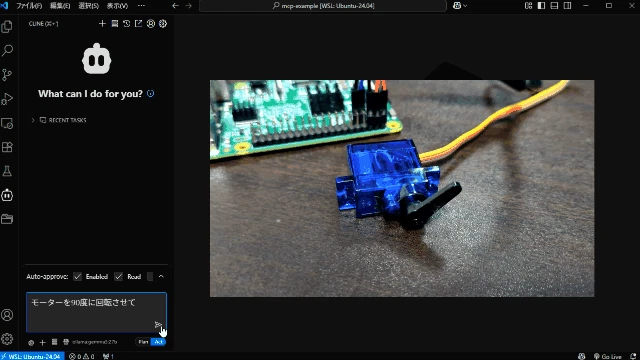This screenshot has width=640, height=360.
Task: Toggle the bottom panel visibility
Action: point(554,6)
